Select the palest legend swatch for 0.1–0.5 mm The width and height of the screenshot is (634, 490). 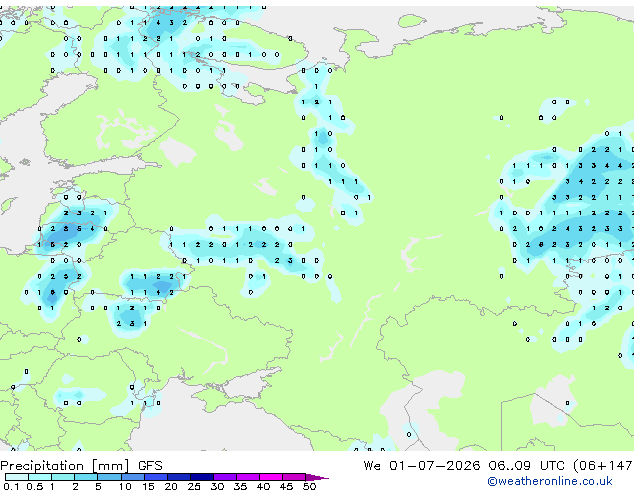click(x=17, y=477)
